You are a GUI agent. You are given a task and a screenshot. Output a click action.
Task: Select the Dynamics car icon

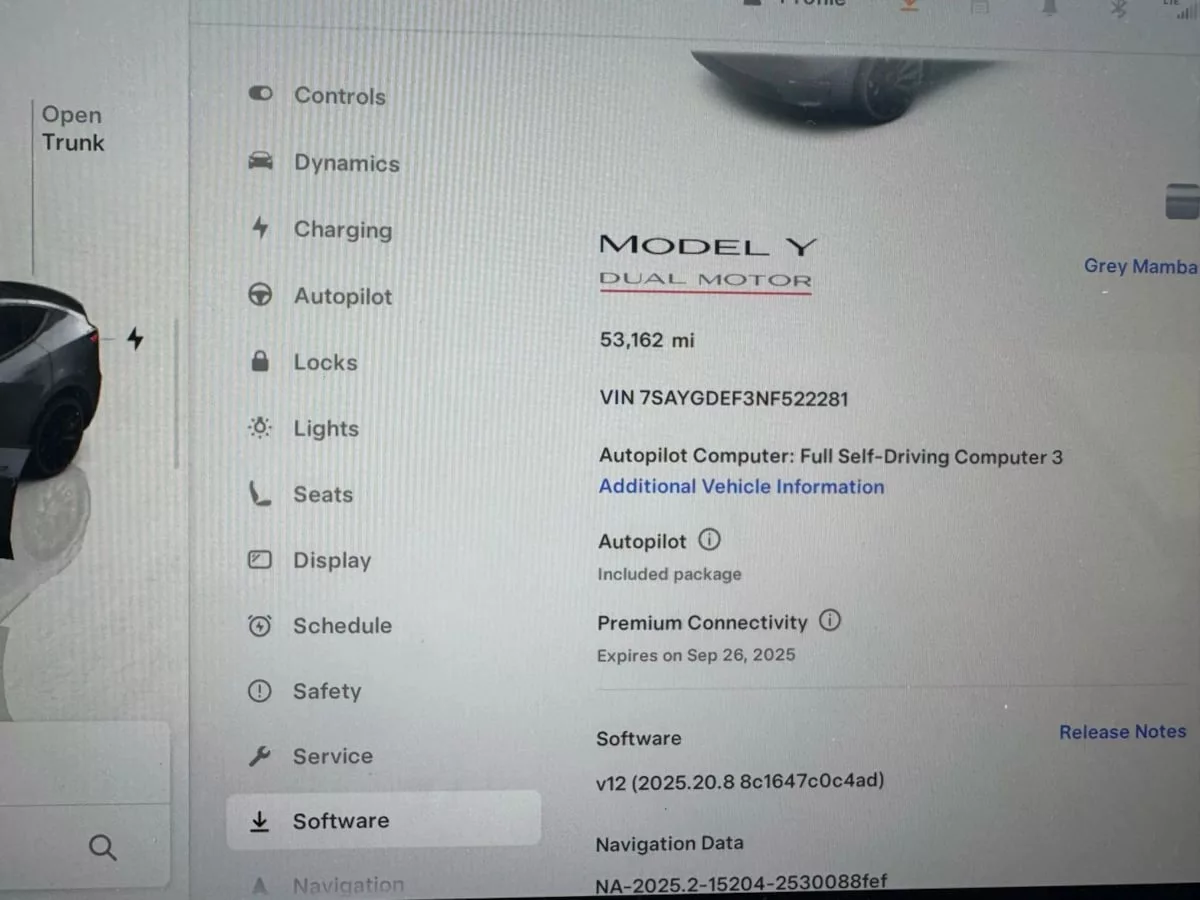click(x=260, y=161)
